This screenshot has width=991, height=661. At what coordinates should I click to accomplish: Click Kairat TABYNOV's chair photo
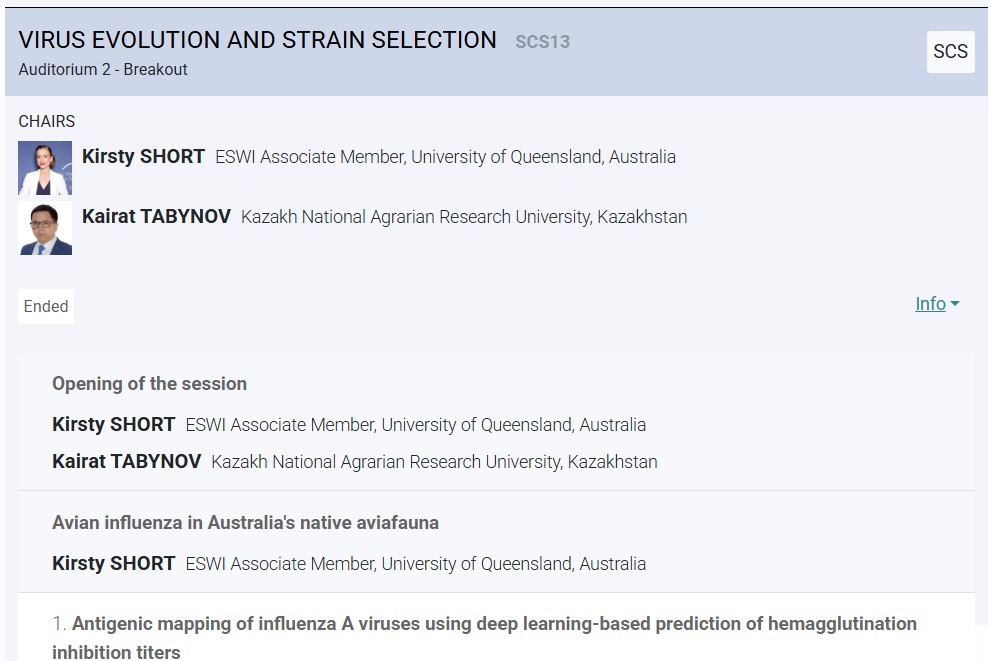[x=45, y=228]
